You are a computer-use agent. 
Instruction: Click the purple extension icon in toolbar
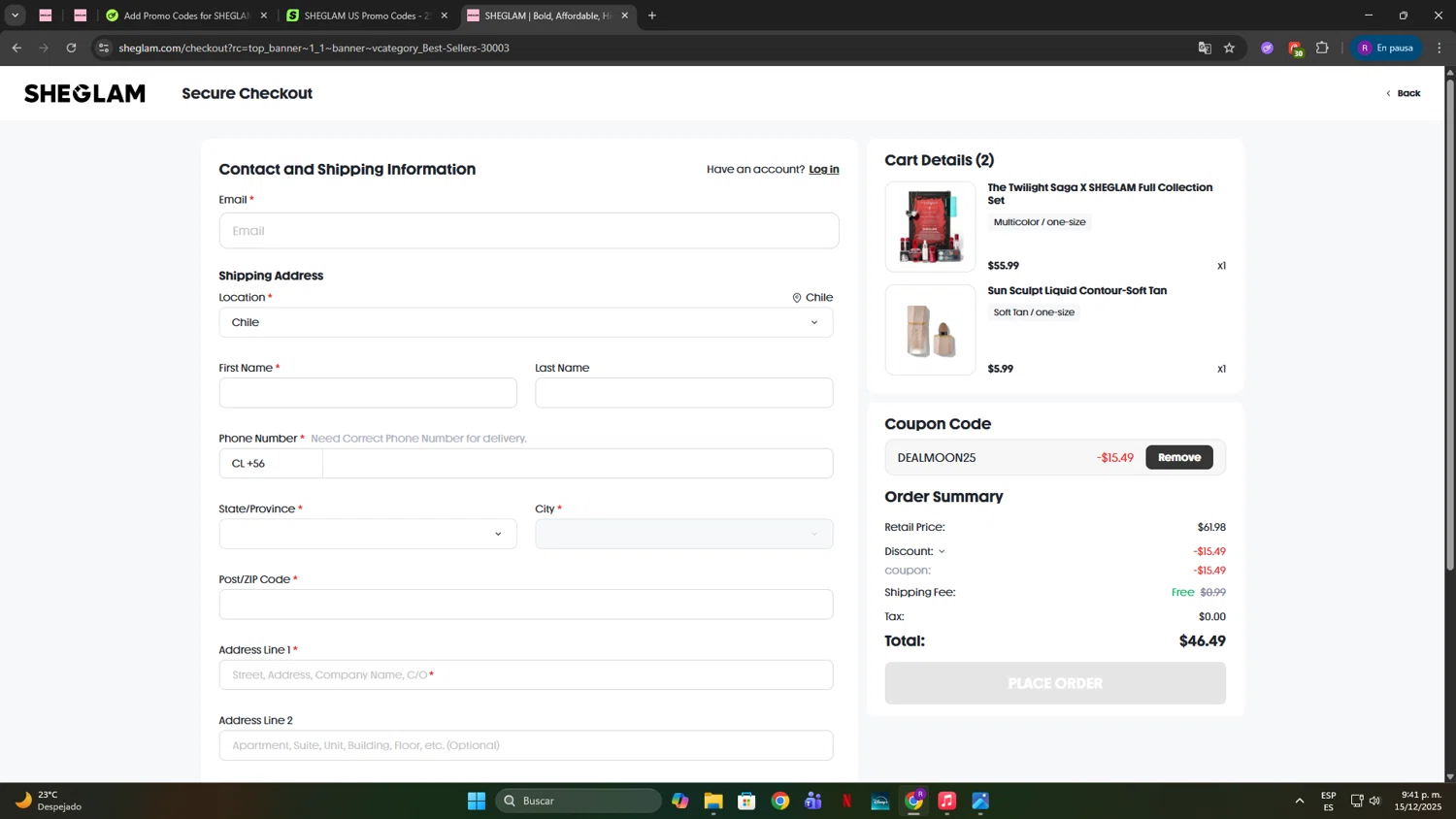point(1267,48)
